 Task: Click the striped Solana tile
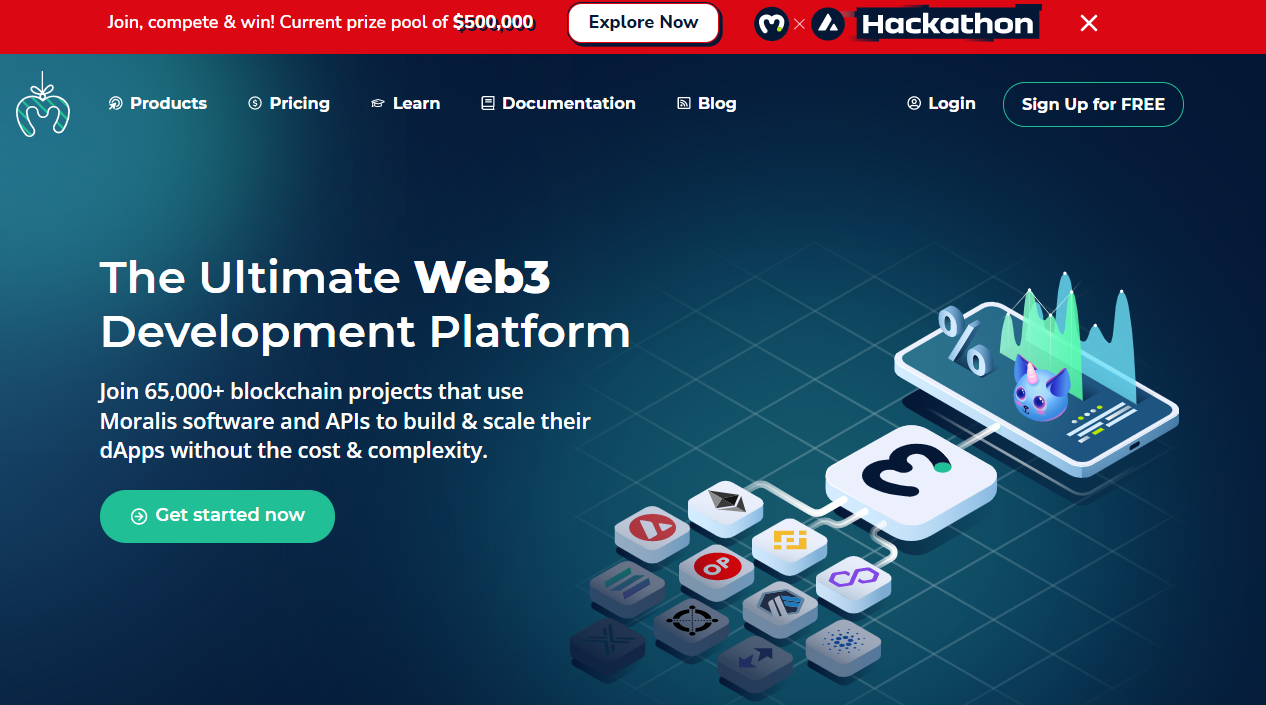627,590
